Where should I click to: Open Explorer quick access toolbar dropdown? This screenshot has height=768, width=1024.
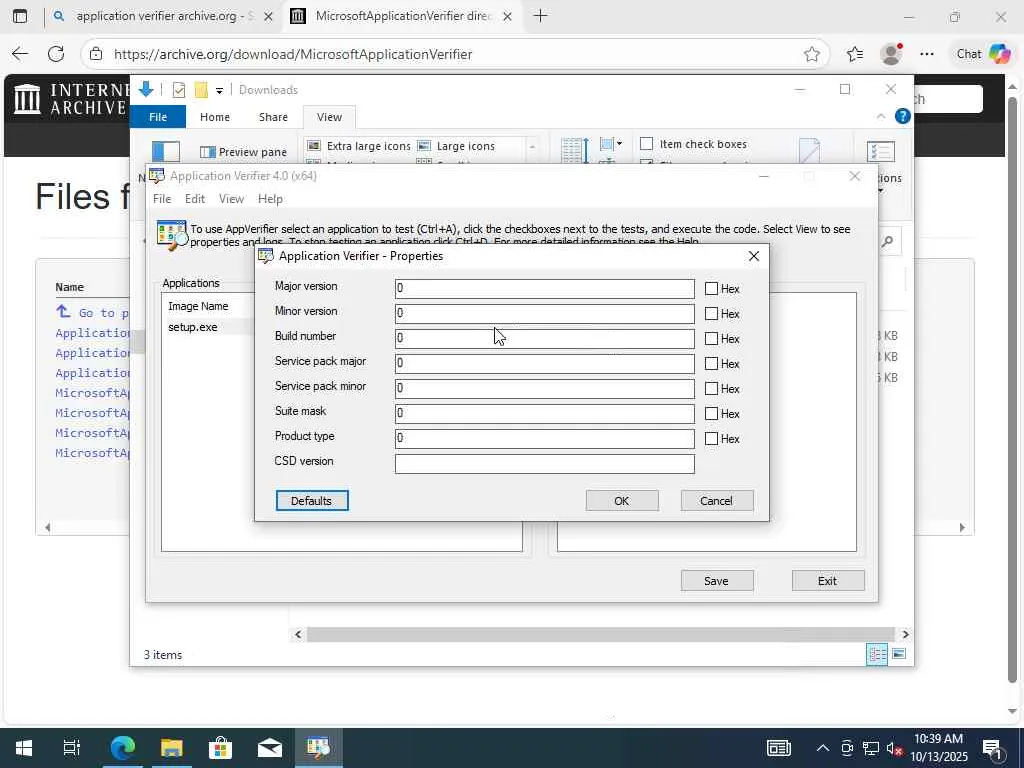coord(219,90)
